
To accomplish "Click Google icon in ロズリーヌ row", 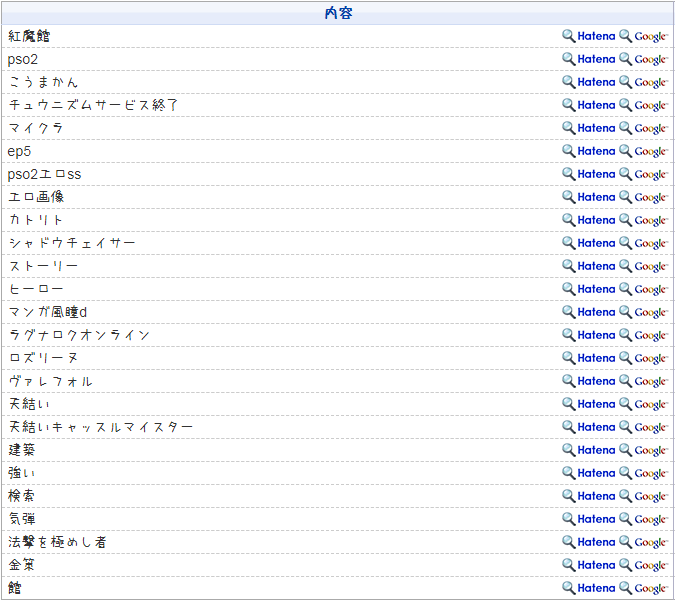I will pyautogui.click(x=643, y=358).
